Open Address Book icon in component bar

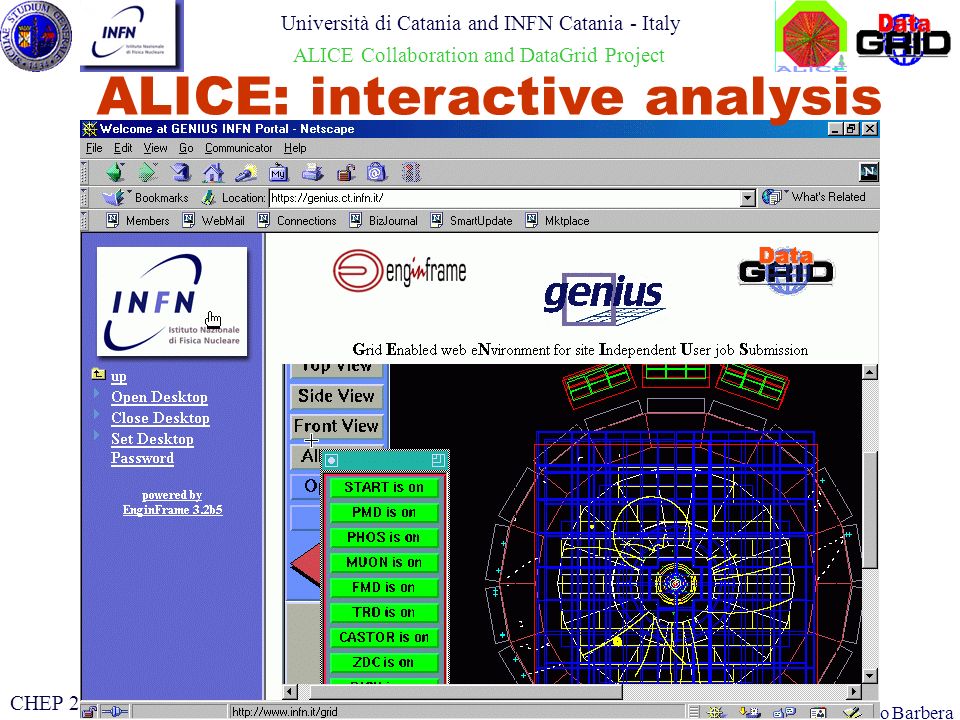818,712
